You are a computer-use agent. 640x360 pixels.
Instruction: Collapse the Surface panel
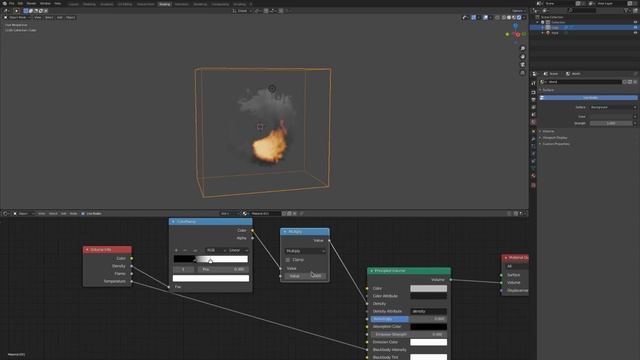(548, 90)
